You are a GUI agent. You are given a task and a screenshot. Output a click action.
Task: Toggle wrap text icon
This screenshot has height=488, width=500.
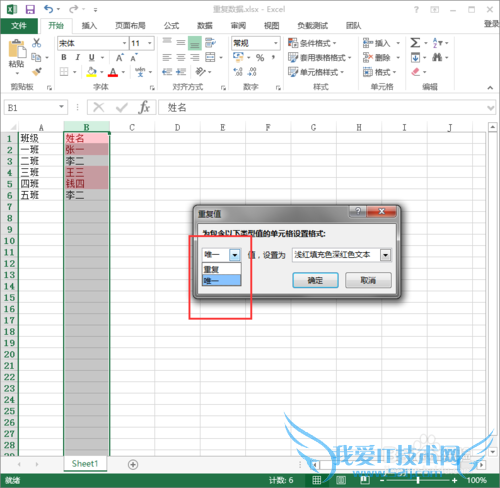click(210, 43)
